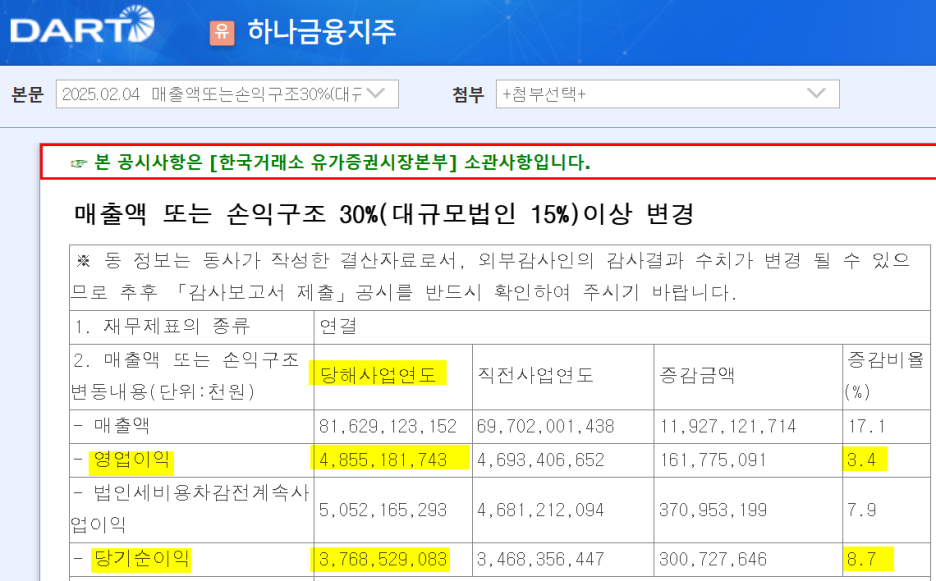Click the 매출액 또는 손익구조 변동내용 label

pos(186,376)
